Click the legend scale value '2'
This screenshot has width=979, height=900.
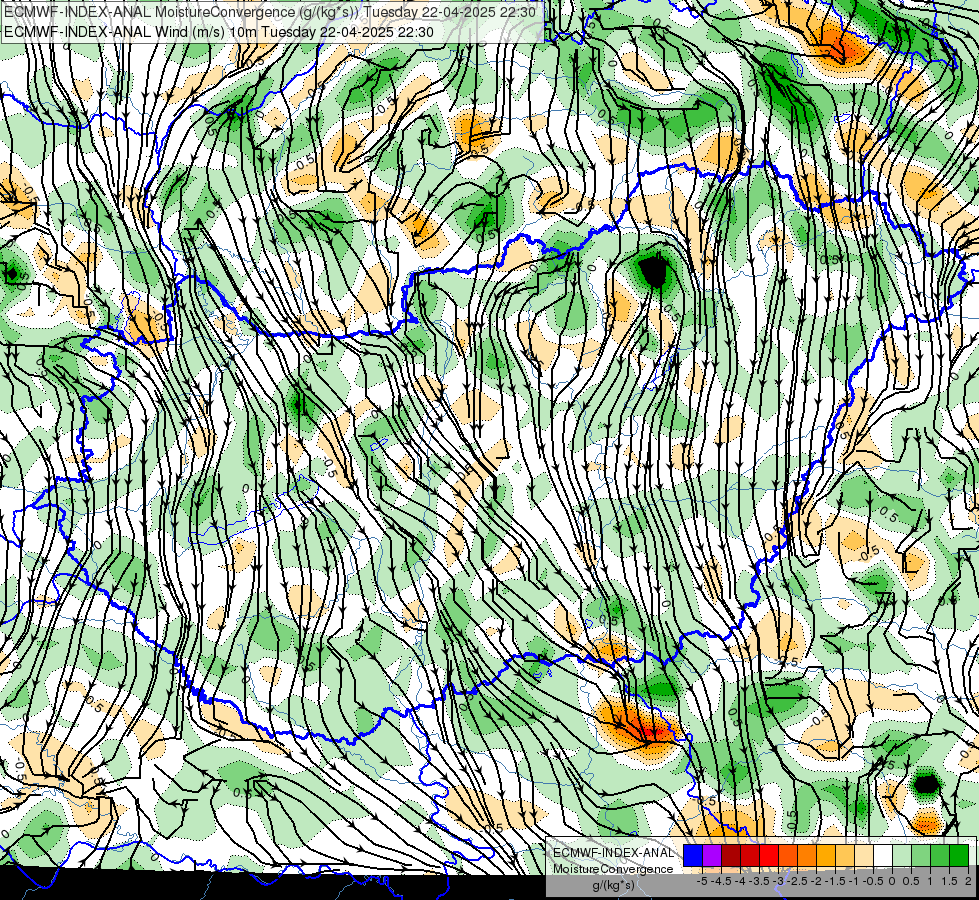click(968, 881)
